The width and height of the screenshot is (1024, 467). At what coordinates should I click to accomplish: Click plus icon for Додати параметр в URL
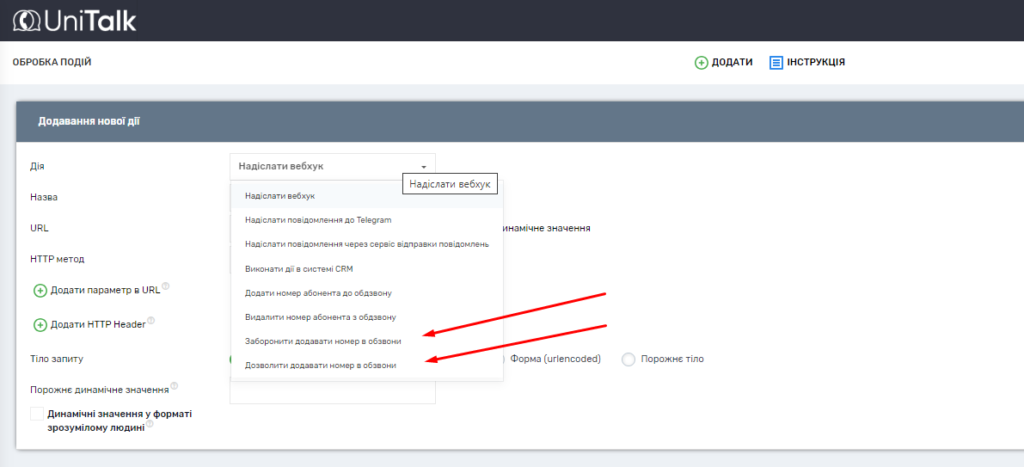[40, 291]
